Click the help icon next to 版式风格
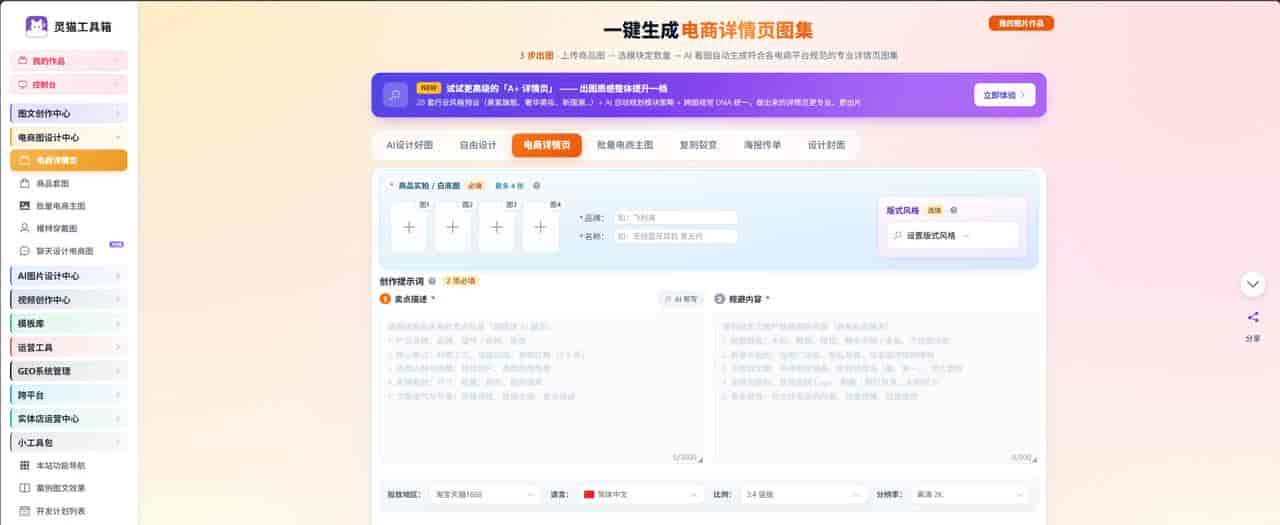This screenshot has height=525, width=1280. pos(953,211)
